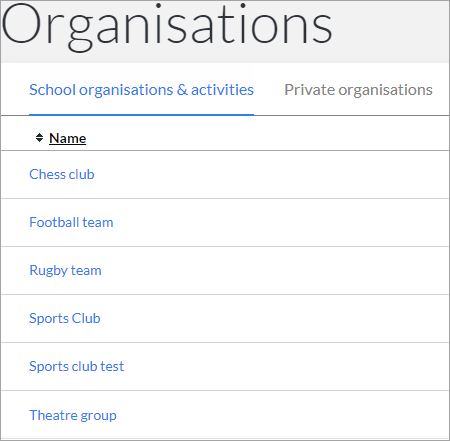Image resolution: width=450 pixels, height=441 pixels.
Task: Click empty space in the Rugby team row
Action: click(x=267, y=271)
